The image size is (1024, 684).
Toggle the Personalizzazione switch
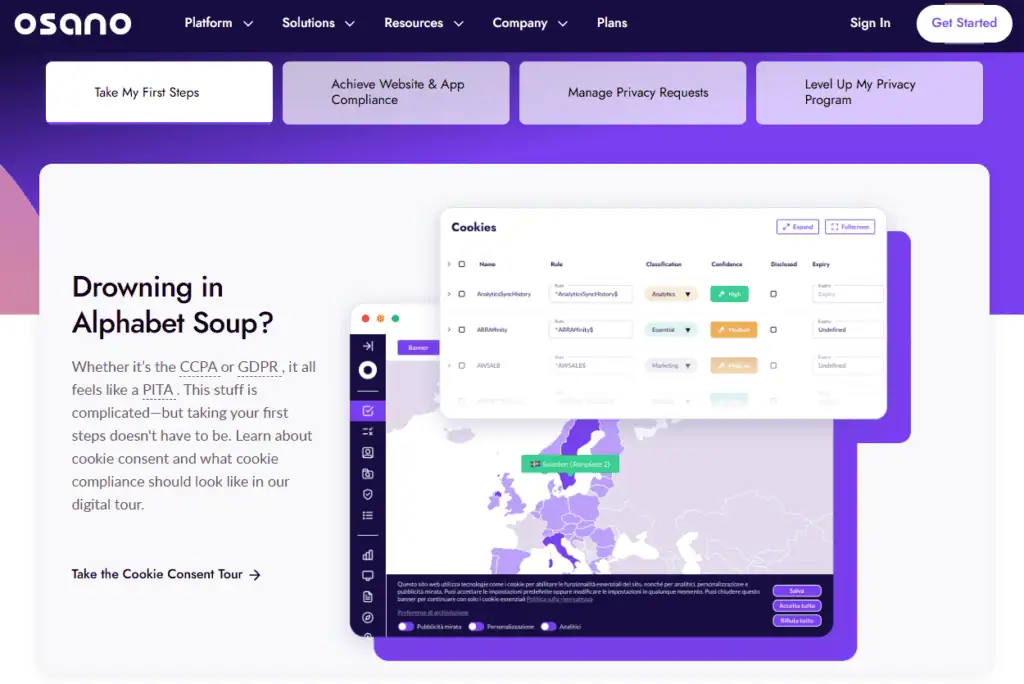476,627
